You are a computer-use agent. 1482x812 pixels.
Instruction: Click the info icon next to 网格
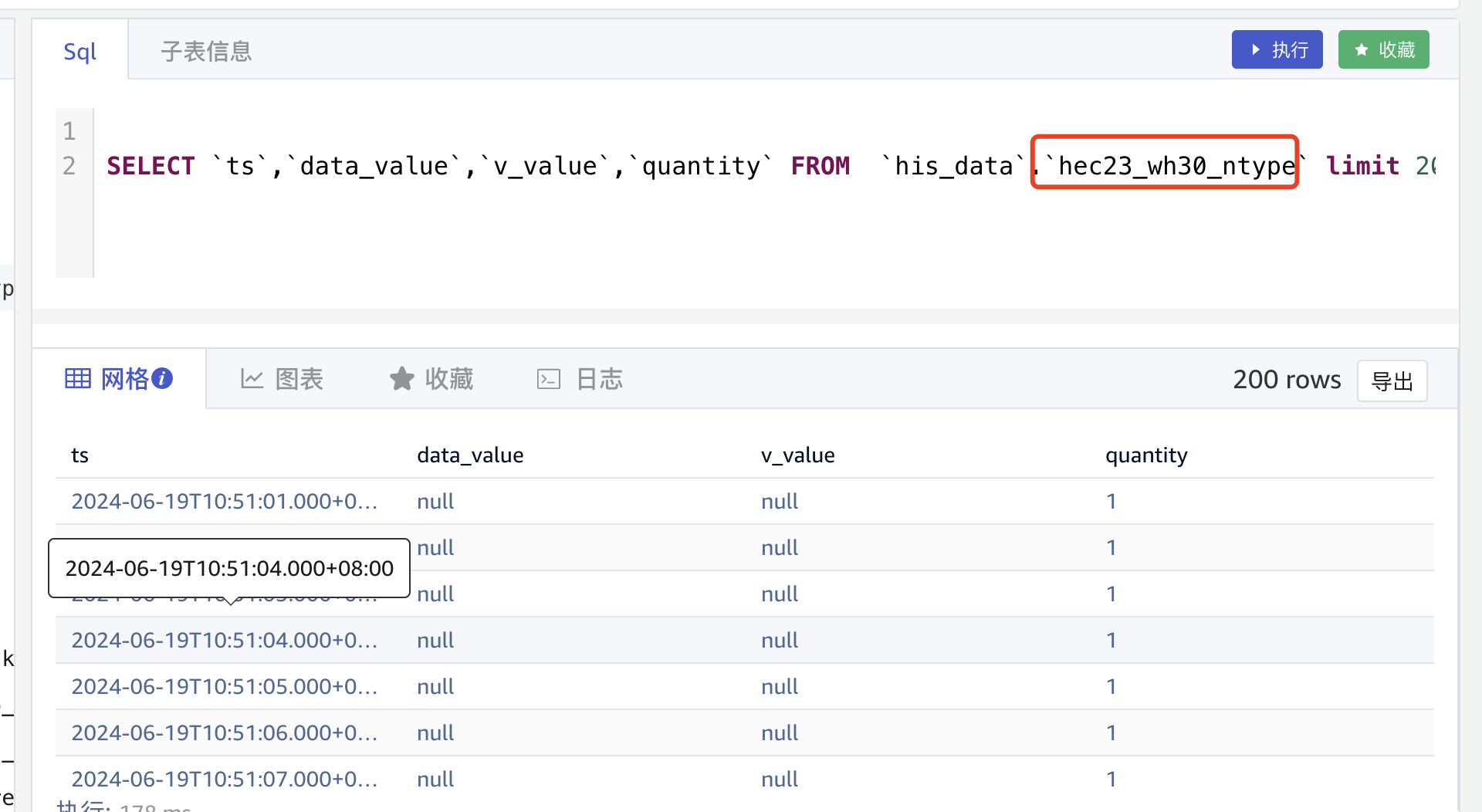coord(162,379)
